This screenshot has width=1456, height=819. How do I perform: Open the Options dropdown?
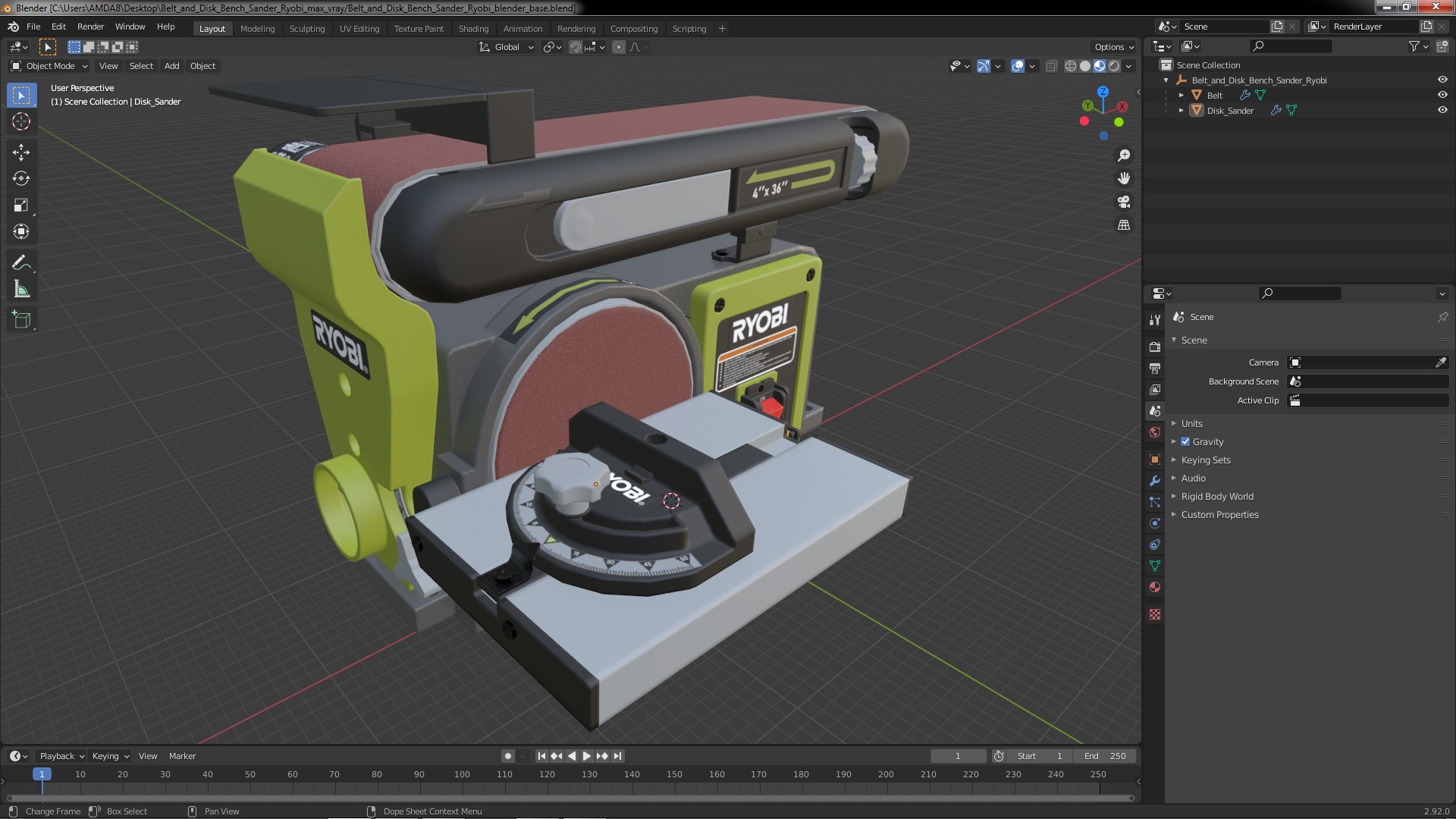[x=1113, y=48]
